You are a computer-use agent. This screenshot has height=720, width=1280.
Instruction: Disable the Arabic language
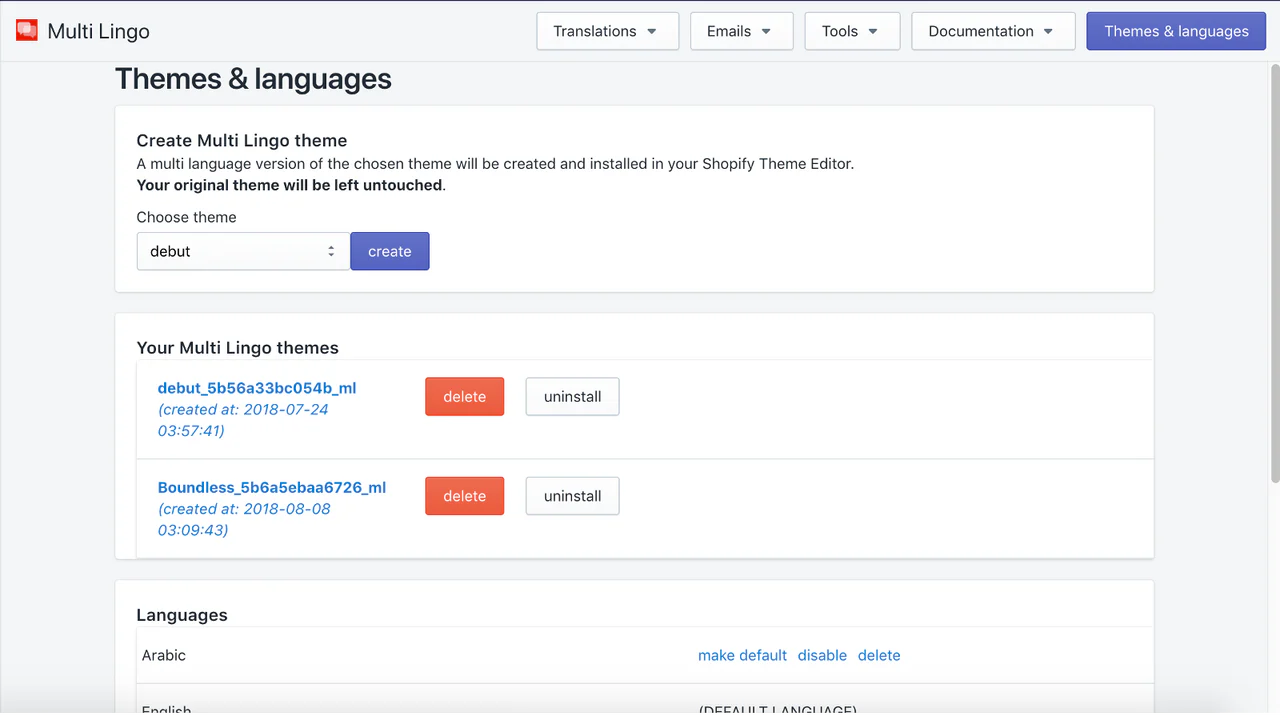click(822, 655)
